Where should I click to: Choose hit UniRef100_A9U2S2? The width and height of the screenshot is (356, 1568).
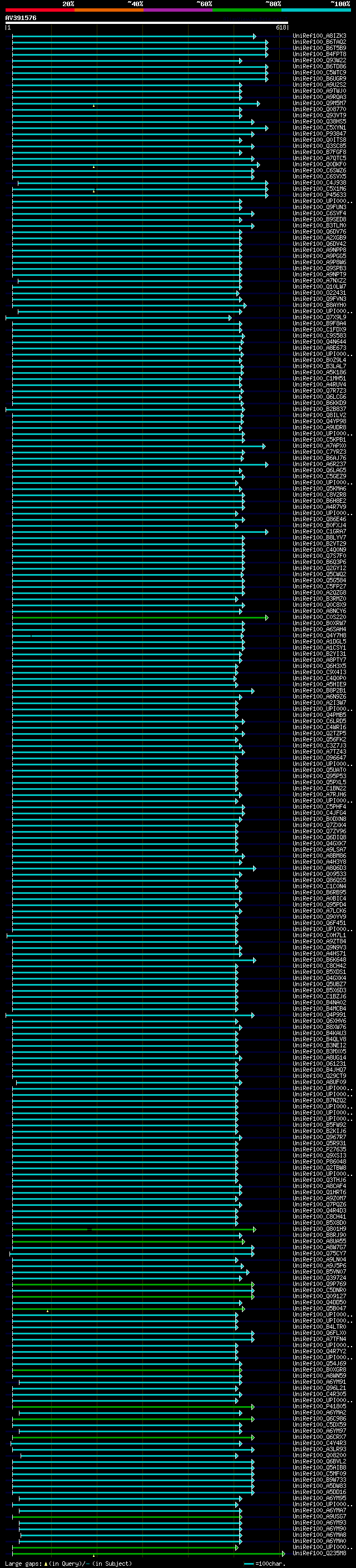click(x=319, y=85)
